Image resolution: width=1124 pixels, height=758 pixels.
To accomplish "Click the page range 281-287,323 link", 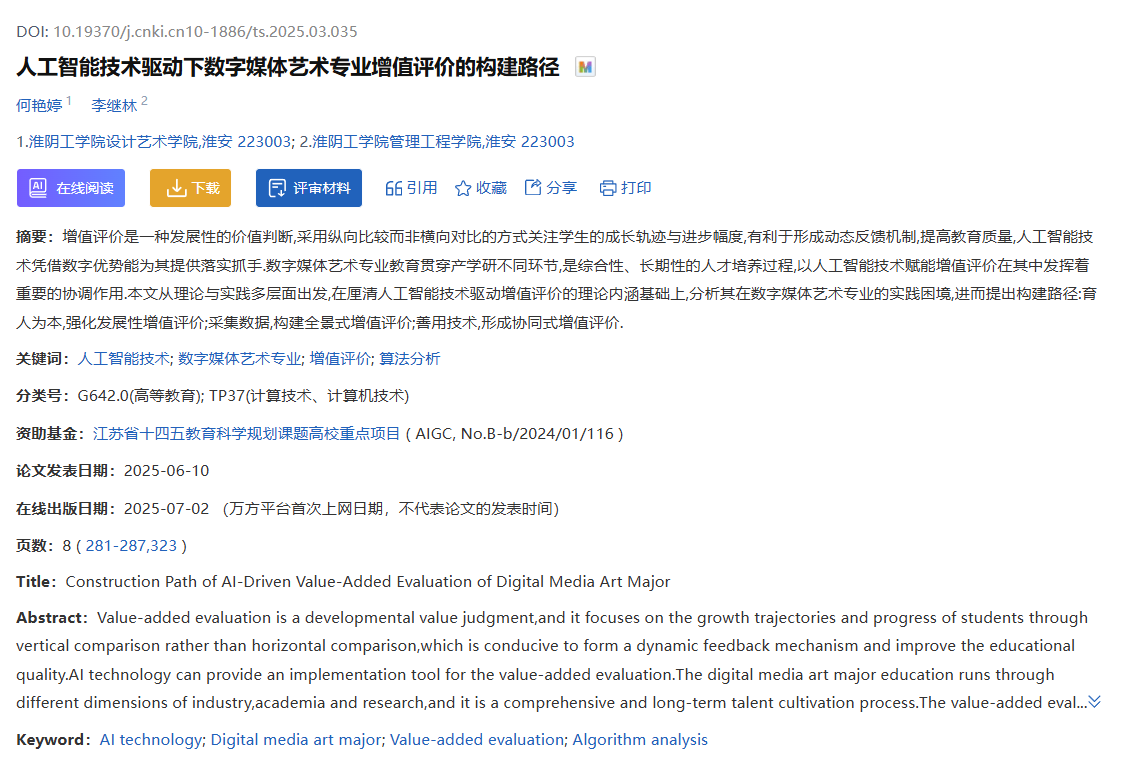I will pyautogui.click(x=131, y=545).
